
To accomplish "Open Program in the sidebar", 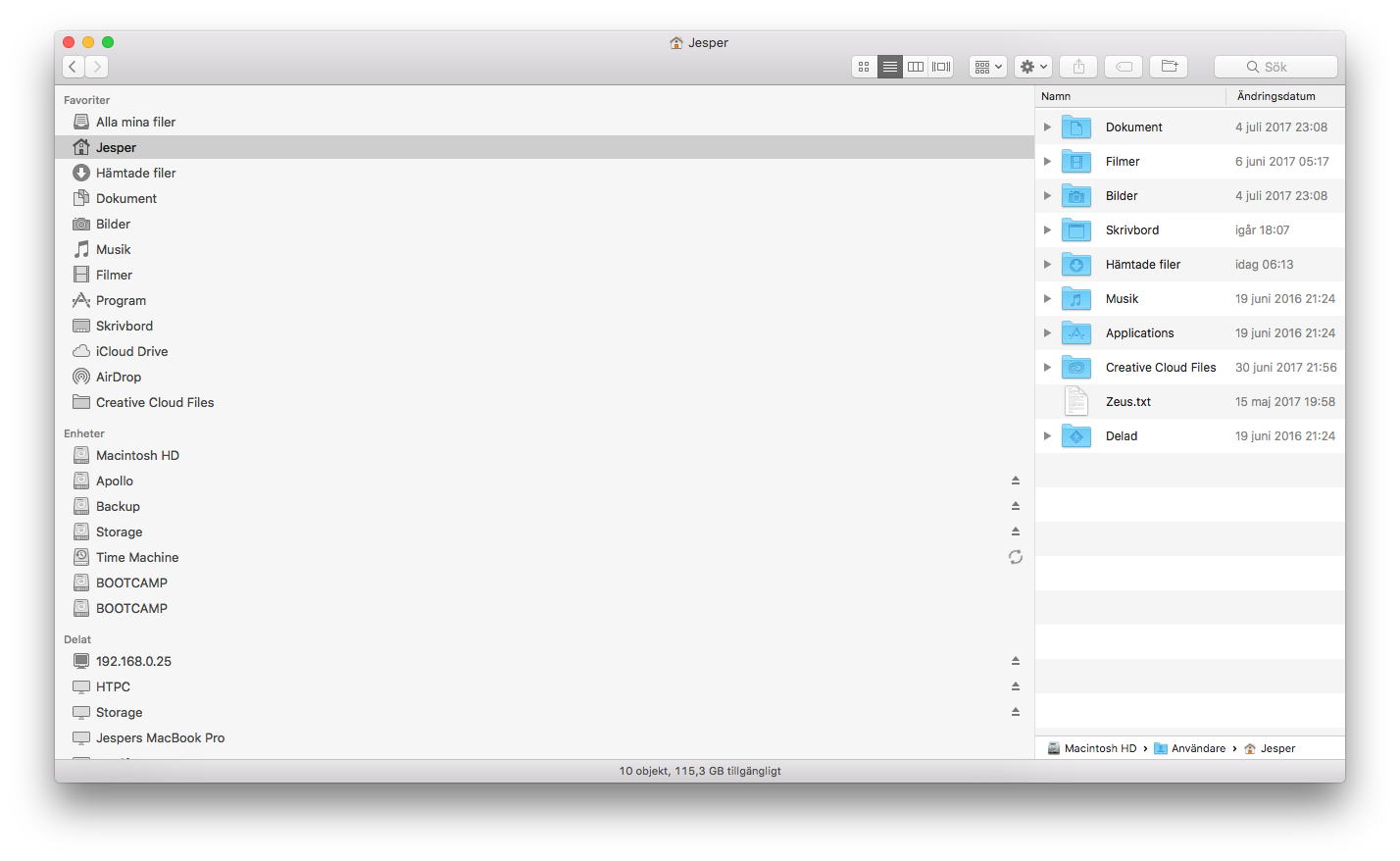I will pyautogui.click(x=544, y=300).
